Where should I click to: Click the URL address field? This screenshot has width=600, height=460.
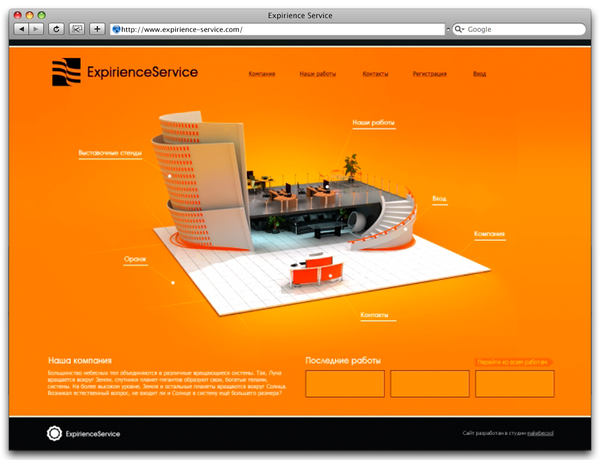pos(277,29)
